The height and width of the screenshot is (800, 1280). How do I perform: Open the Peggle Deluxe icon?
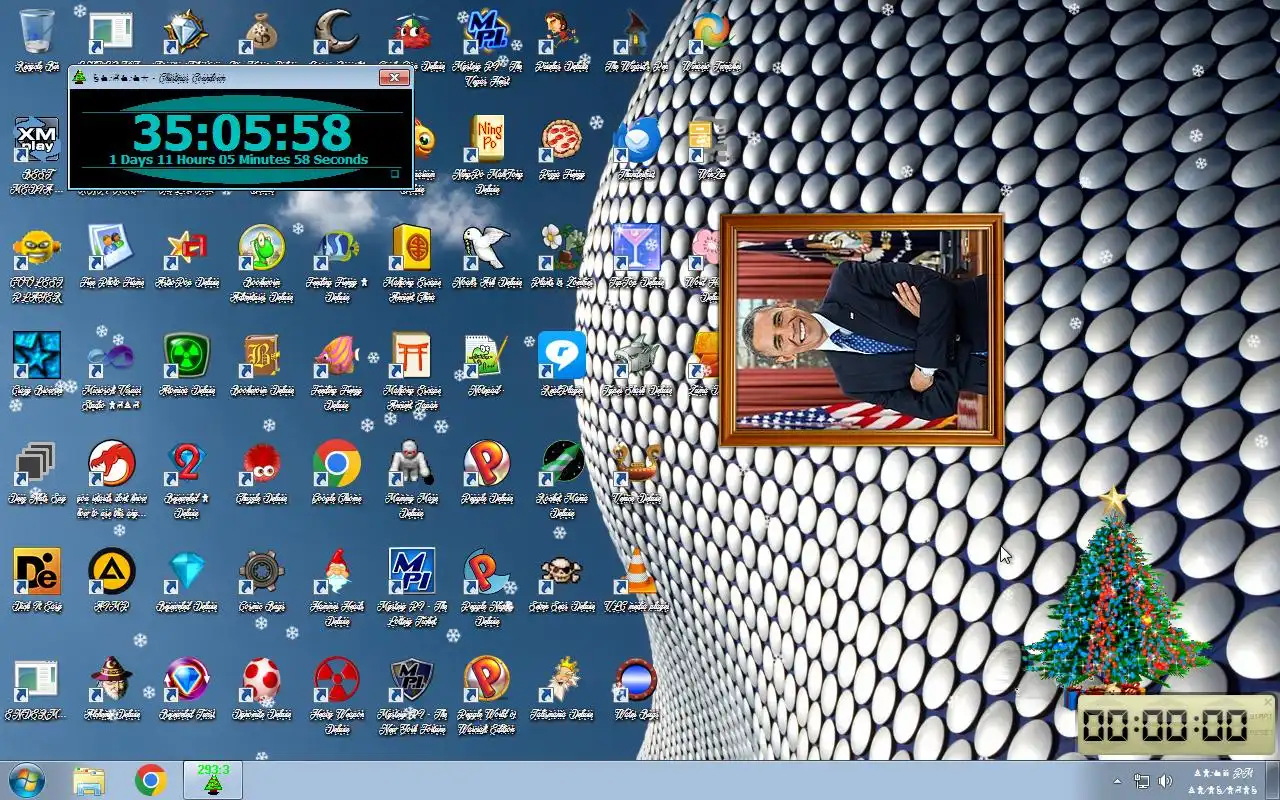coord(487,463)
